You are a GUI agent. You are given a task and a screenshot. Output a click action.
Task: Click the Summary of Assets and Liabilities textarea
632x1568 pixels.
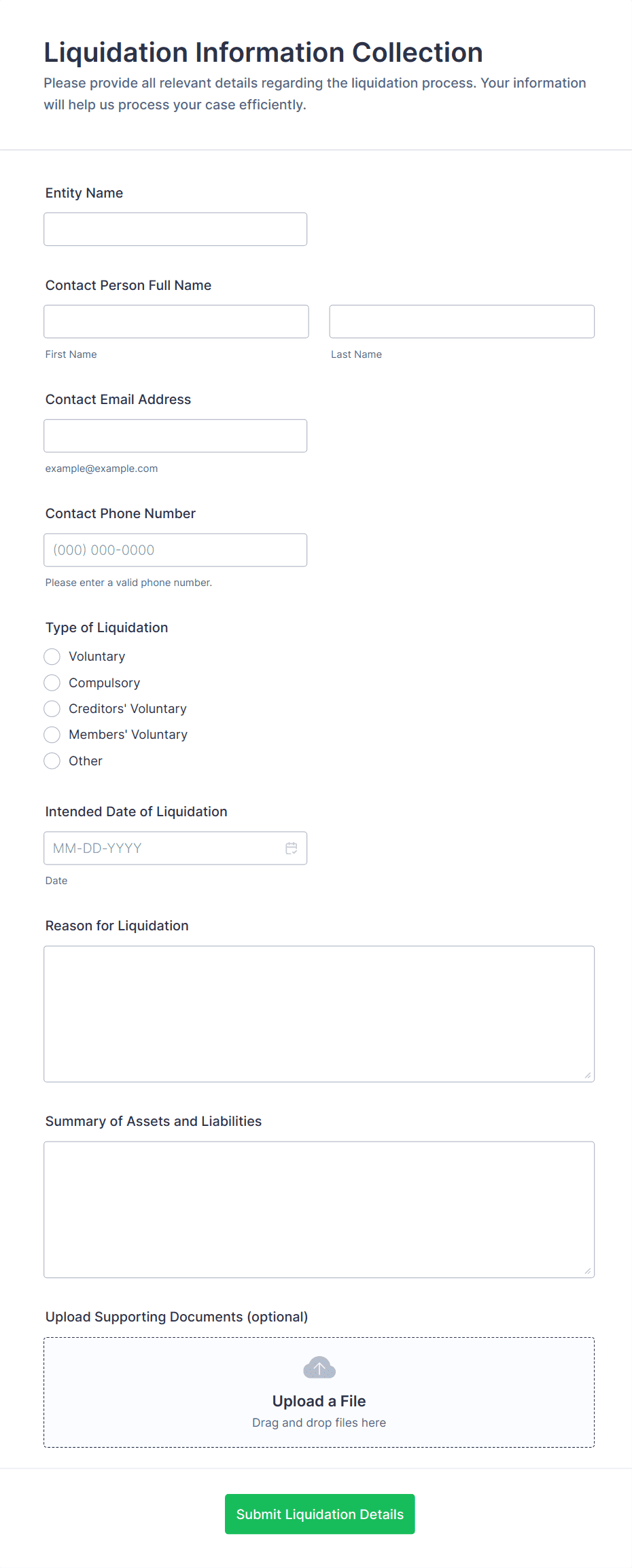pos(318,1209)
